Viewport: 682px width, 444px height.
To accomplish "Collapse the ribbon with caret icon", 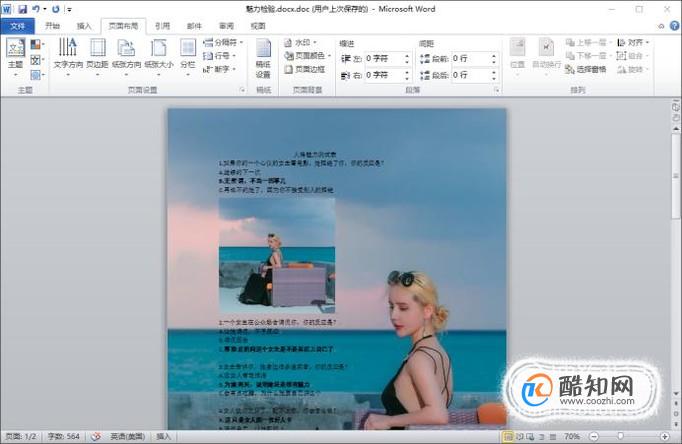I will 661,27.
